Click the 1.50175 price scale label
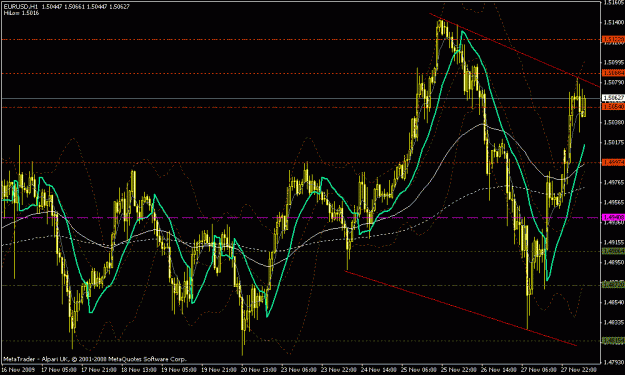The width and height of the screenshot is (625, 375). tap(613, 142)
